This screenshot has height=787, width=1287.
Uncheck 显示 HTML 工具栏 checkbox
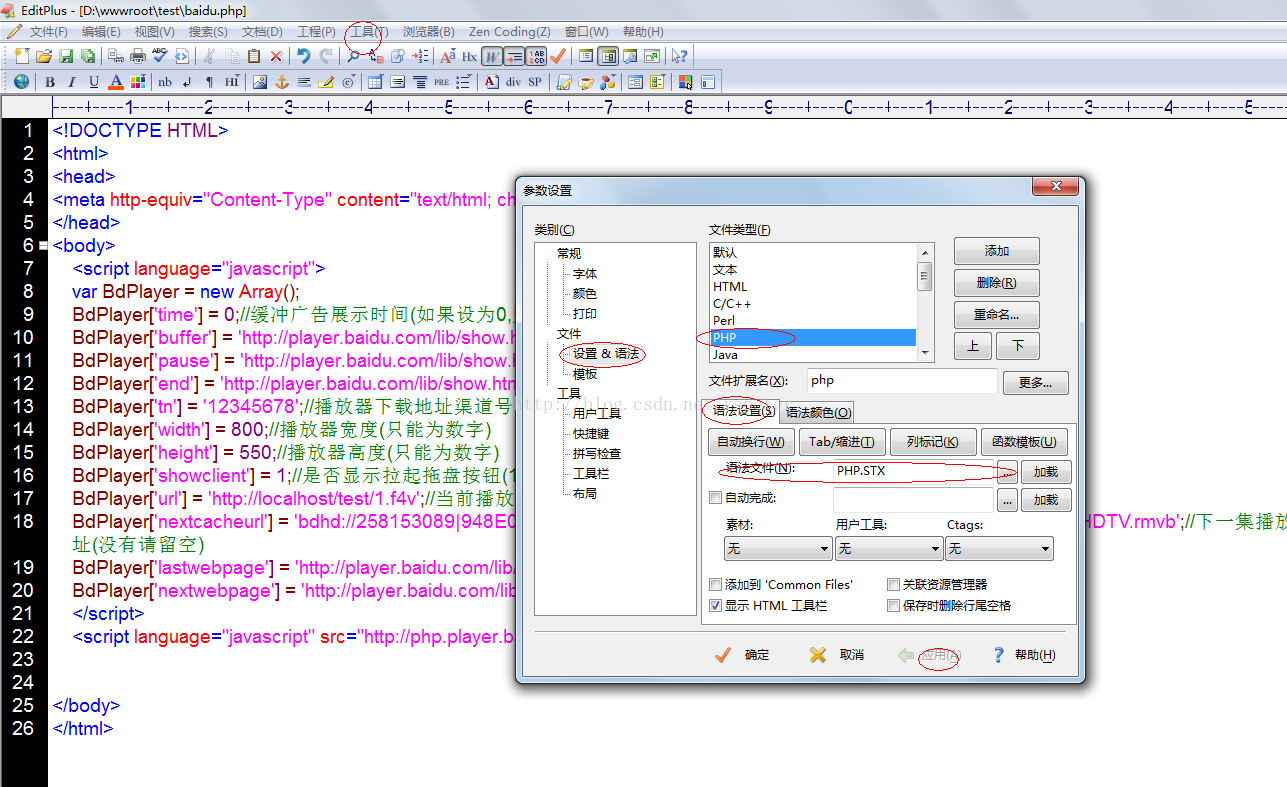click(715, 606)
